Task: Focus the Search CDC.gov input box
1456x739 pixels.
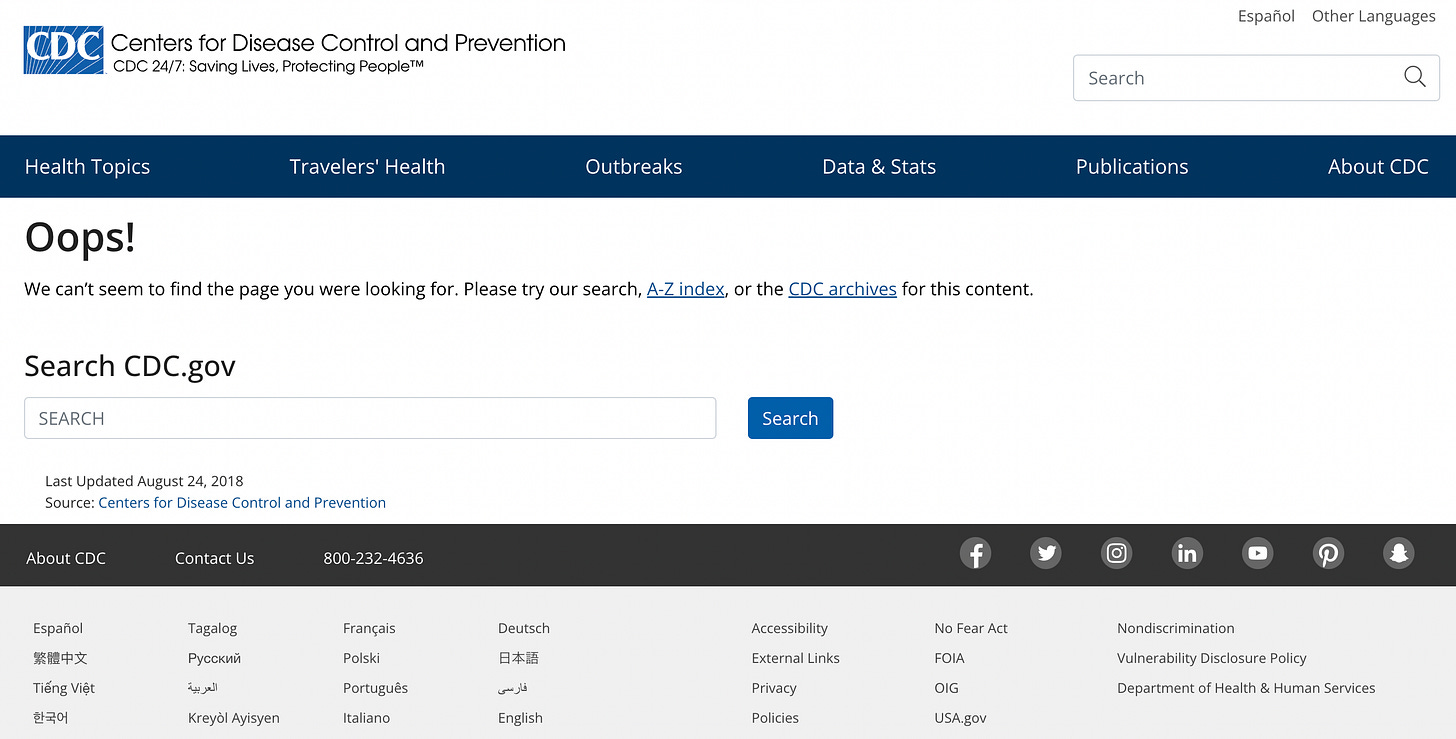Action: point(370,418)
